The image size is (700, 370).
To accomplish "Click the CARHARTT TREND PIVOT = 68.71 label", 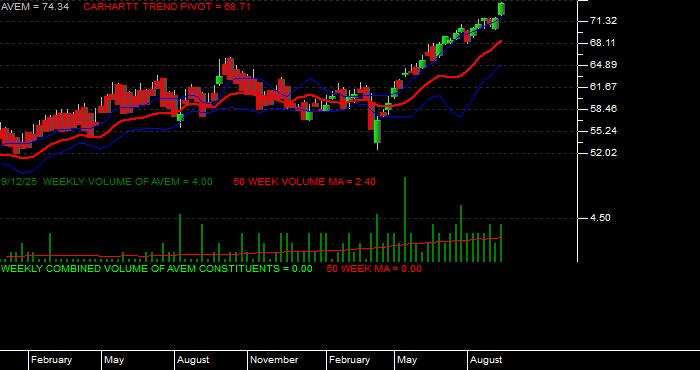I will [x=167, y=7].
